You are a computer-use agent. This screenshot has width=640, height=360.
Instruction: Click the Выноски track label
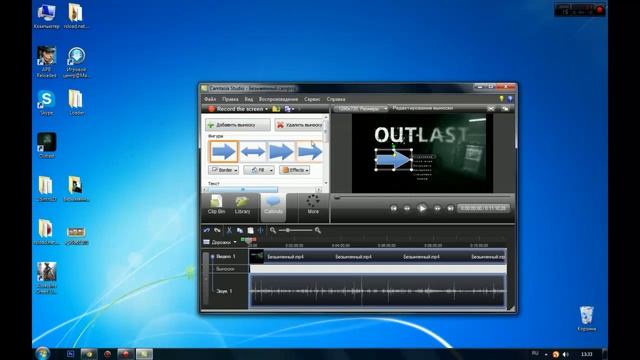coord(225,269)
